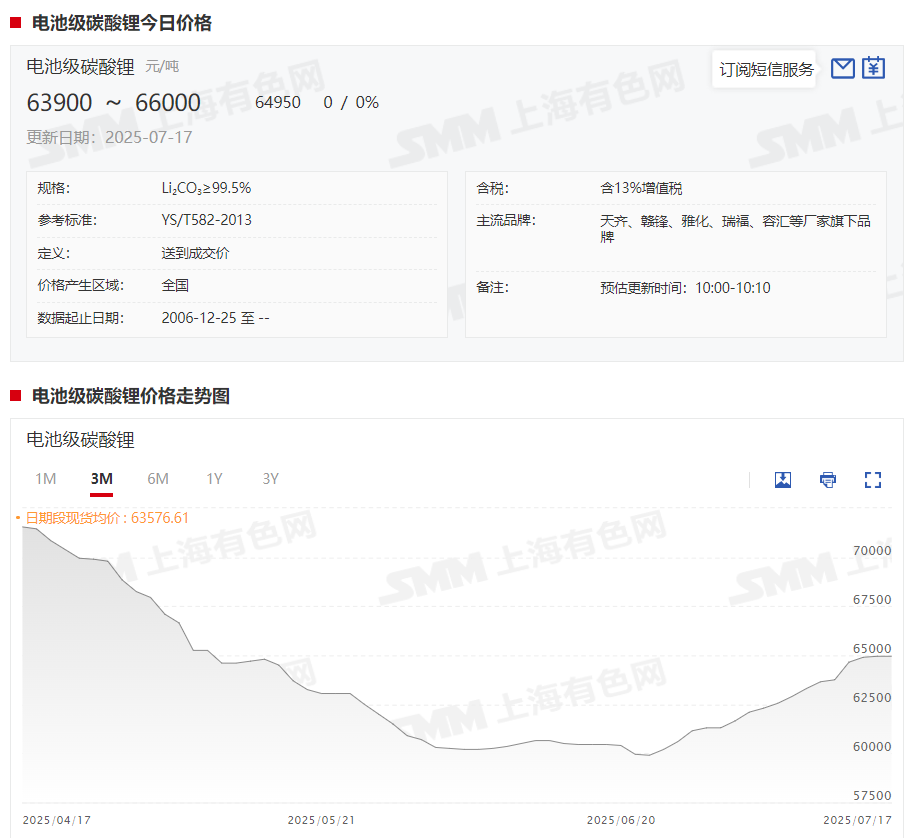Click the 电池级碳酸锂今日价格 section heading
The width and height of the screenshot is (909, 838).
(x=121, y=23)
